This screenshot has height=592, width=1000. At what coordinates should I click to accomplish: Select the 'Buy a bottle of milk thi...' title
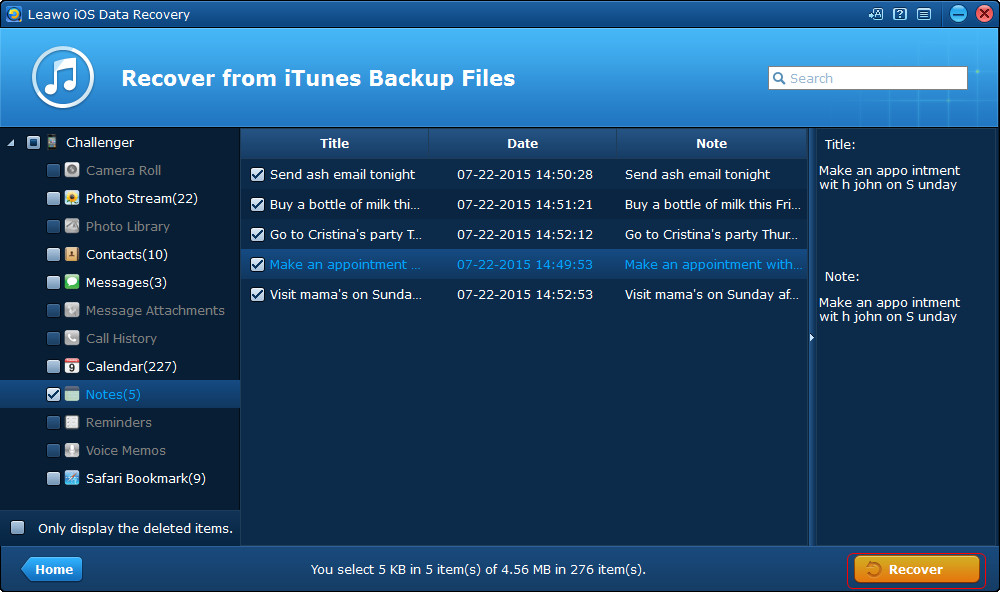(x=345, y=204)
